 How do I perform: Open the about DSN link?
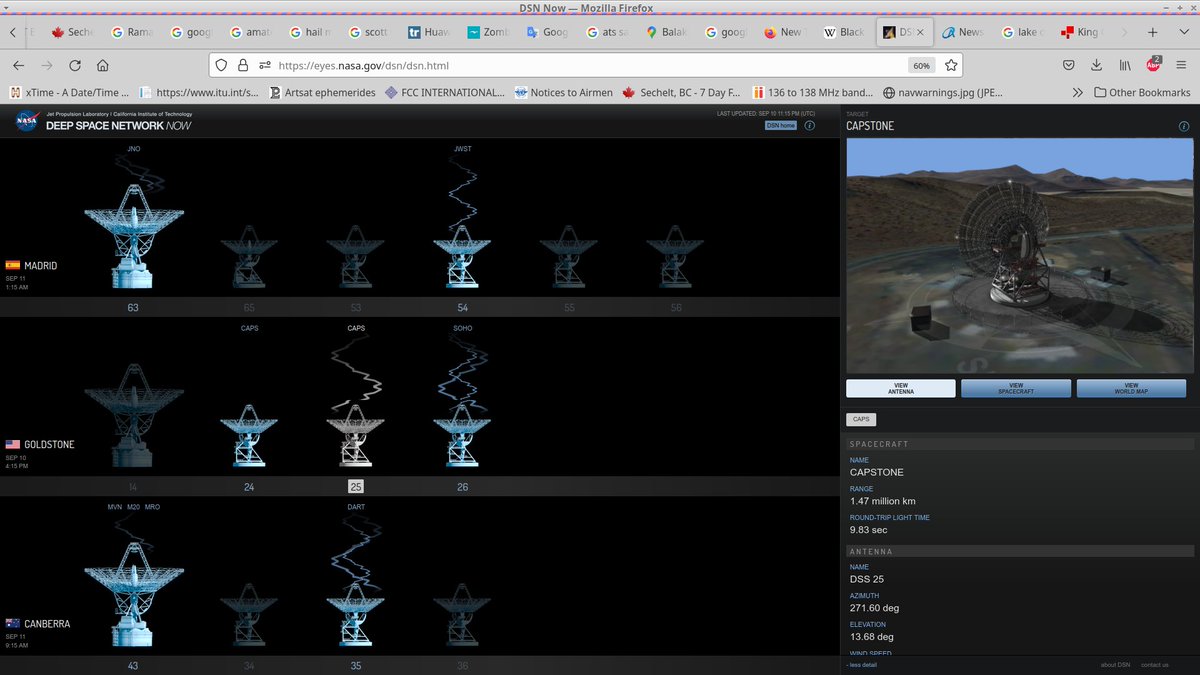pyautogui.click(x=1115, y=665)
